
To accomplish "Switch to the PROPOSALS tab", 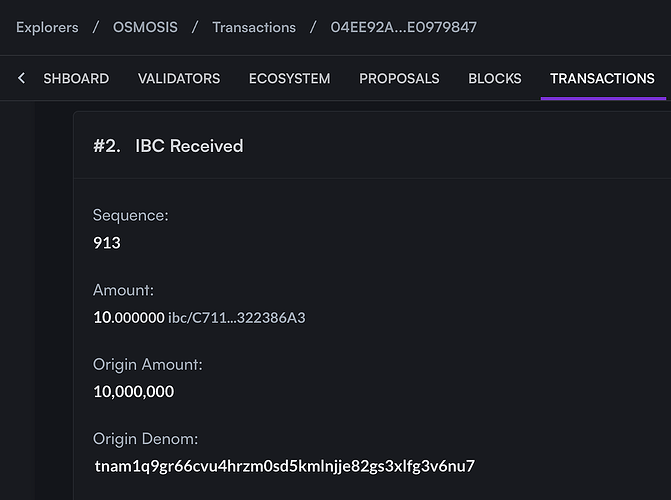I will [x=399, y=78].
